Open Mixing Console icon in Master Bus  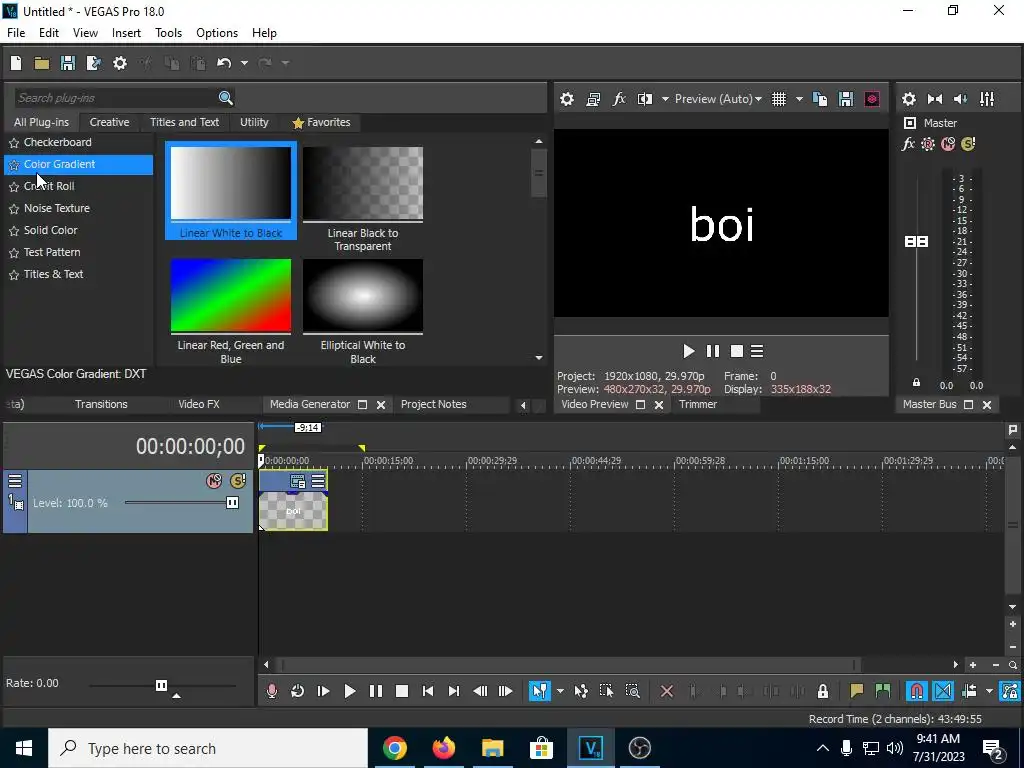987,99
